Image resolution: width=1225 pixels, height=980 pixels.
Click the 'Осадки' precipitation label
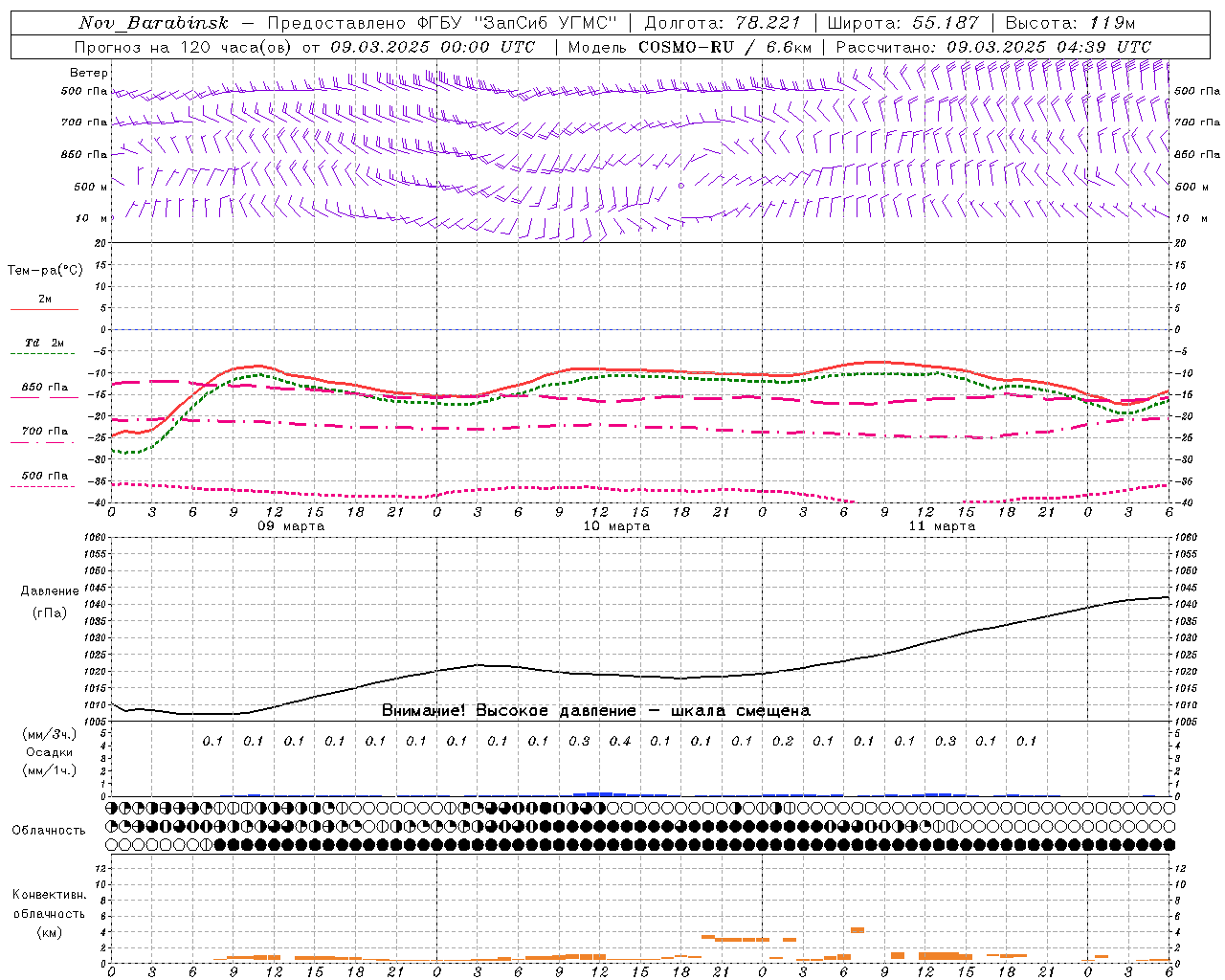click(49, 752)
